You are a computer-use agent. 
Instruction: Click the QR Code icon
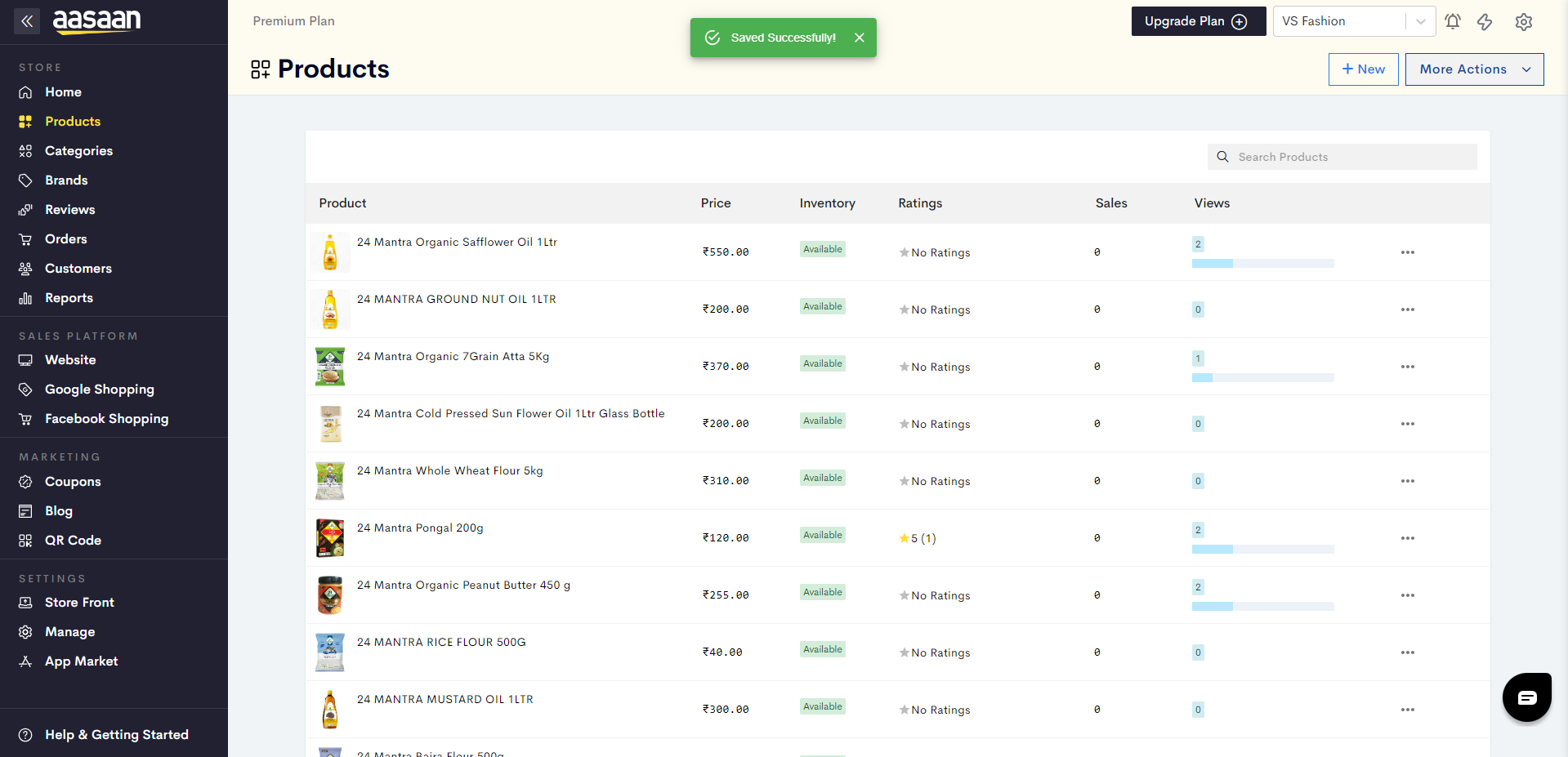(25, 541)
